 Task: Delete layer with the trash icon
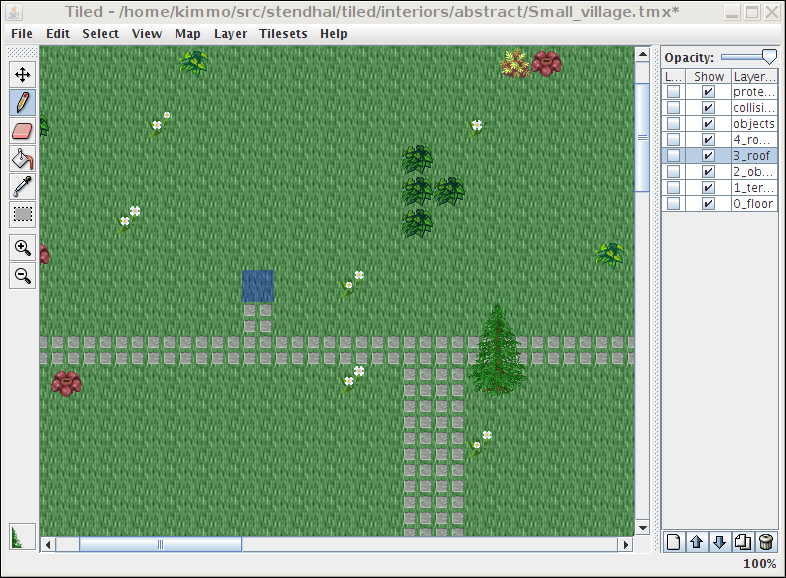pyautogui.click(x=766, y=542)
